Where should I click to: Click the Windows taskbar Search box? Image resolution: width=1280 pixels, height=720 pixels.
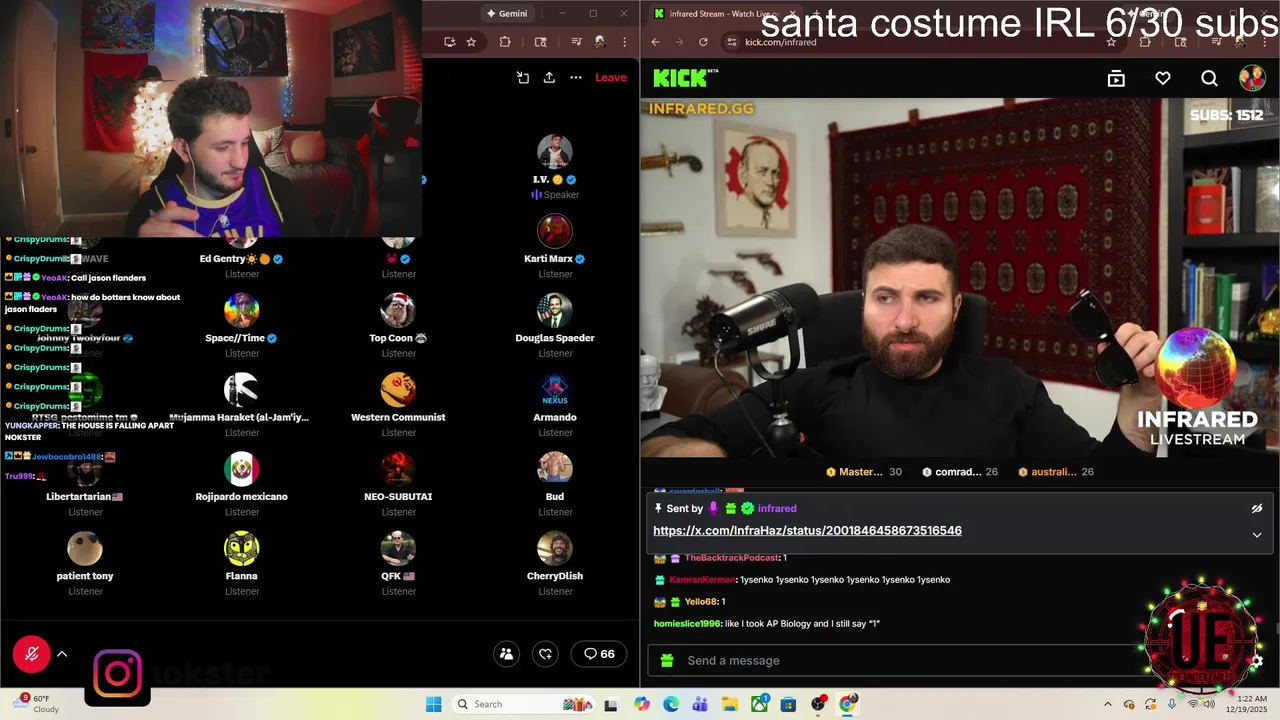click(525, 704)
